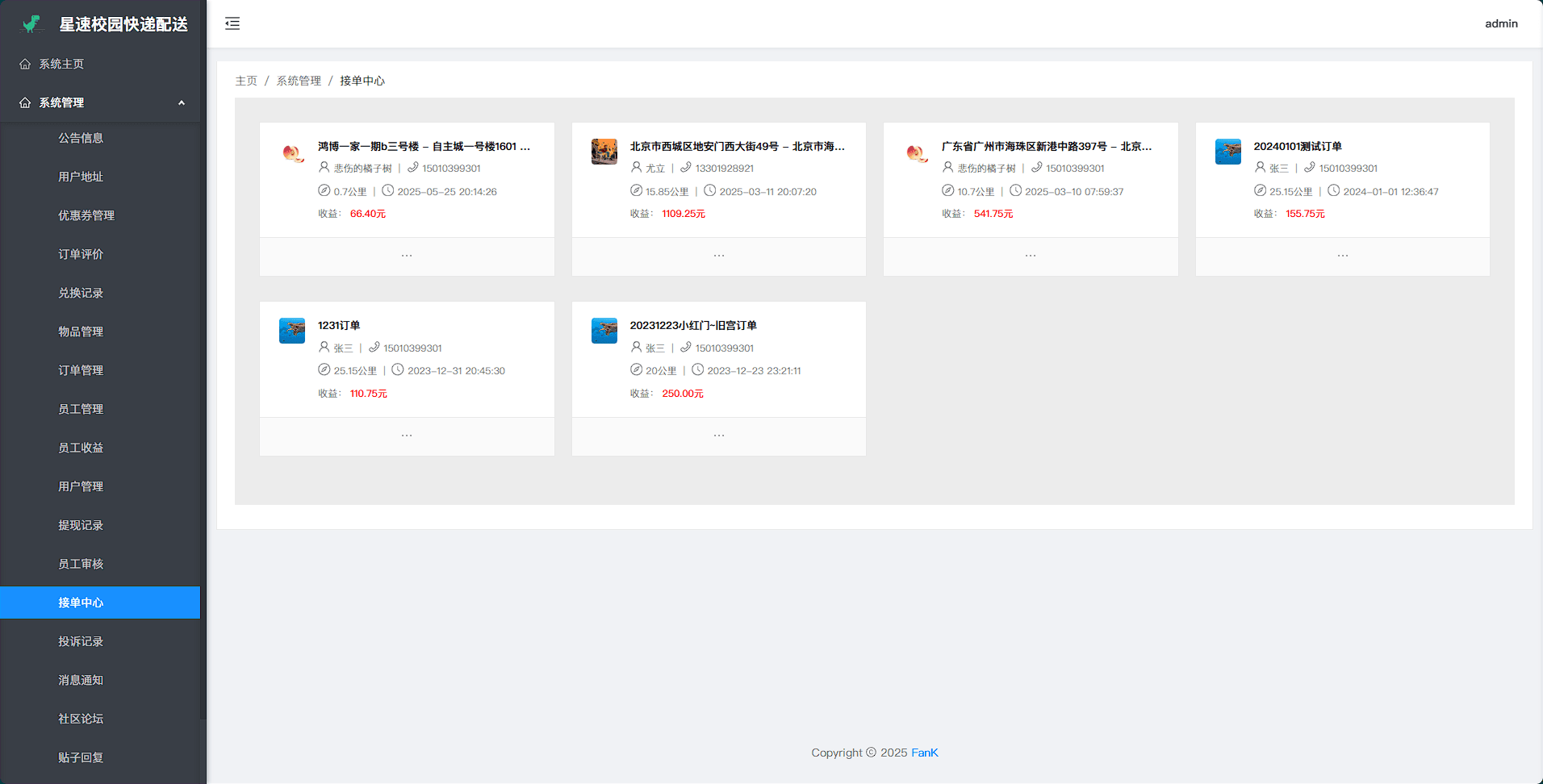This screenshot has width=1543, height=784.
Task: Click avatar of the 北京市西城区地安门 order
Action: click(x=604, y=152)
